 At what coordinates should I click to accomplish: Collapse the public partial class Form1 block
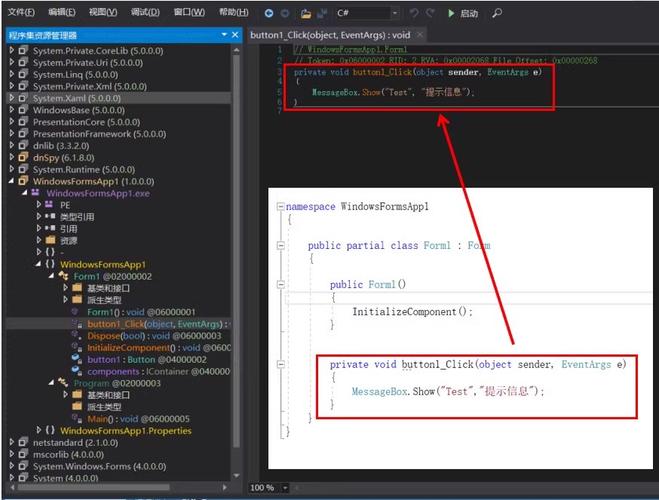point(280,245)
